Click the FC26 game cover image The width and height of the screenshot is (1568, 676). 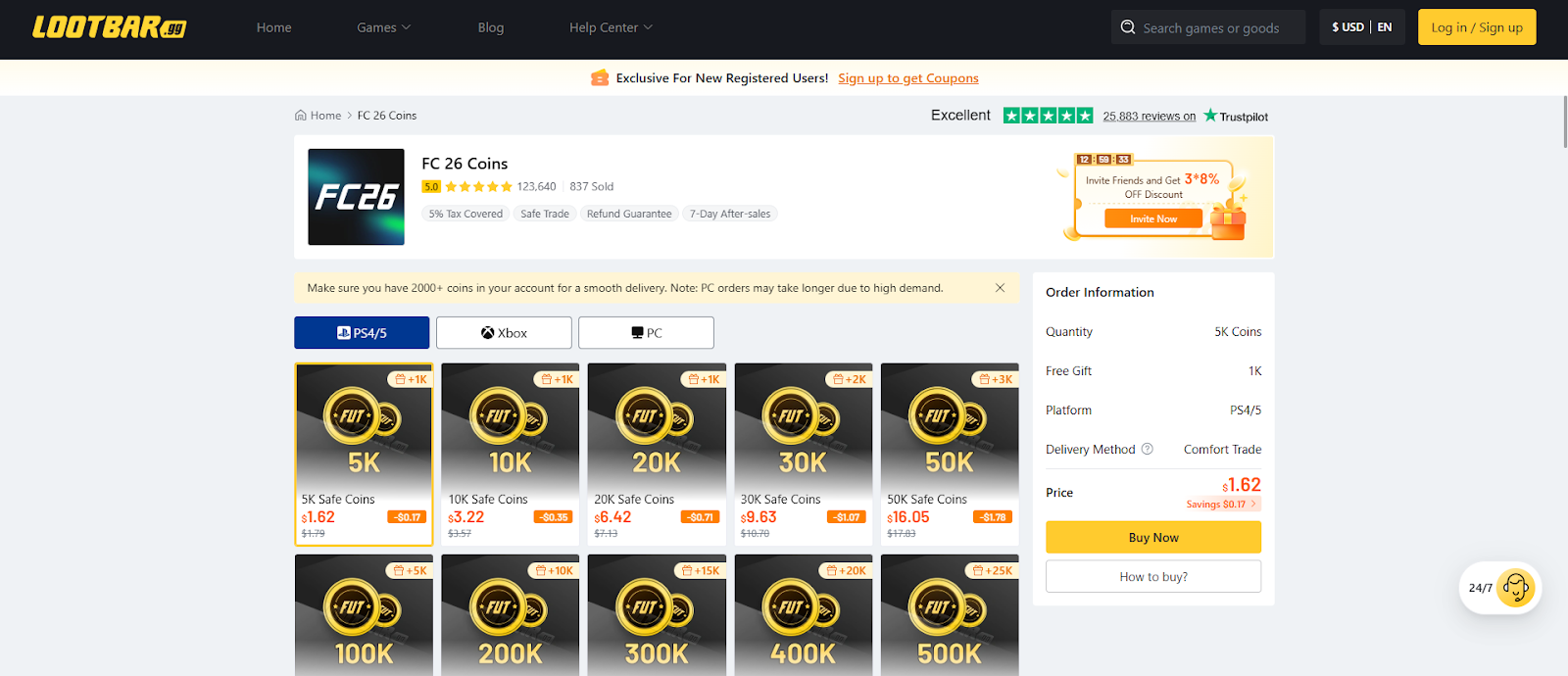[356, 197]
